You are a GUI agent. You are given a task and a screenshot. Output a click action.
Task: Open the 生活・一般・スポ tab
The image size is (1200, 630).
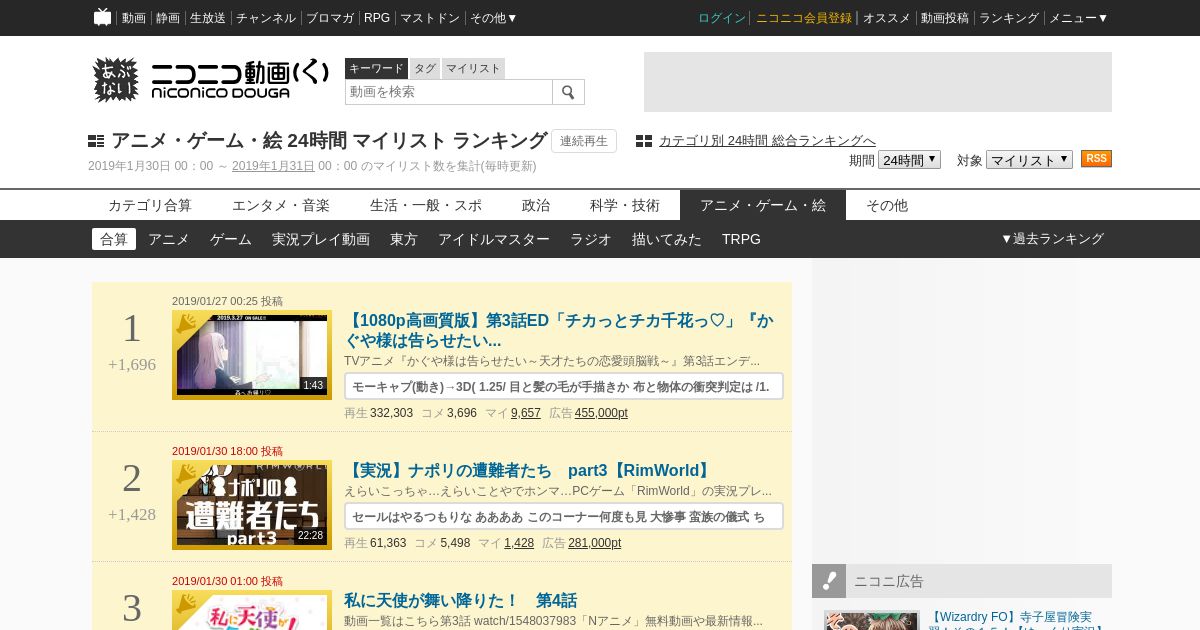[x=426, y=205]
